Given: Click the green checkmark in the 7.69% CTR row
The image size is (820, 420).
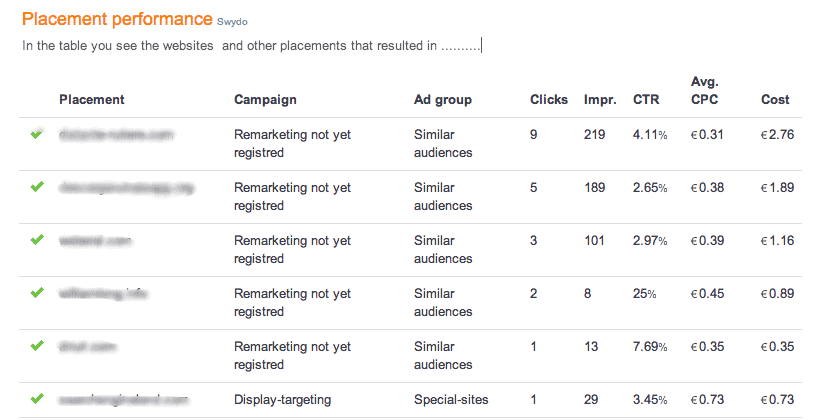Looking at the screenshot, I should [37, 346].
